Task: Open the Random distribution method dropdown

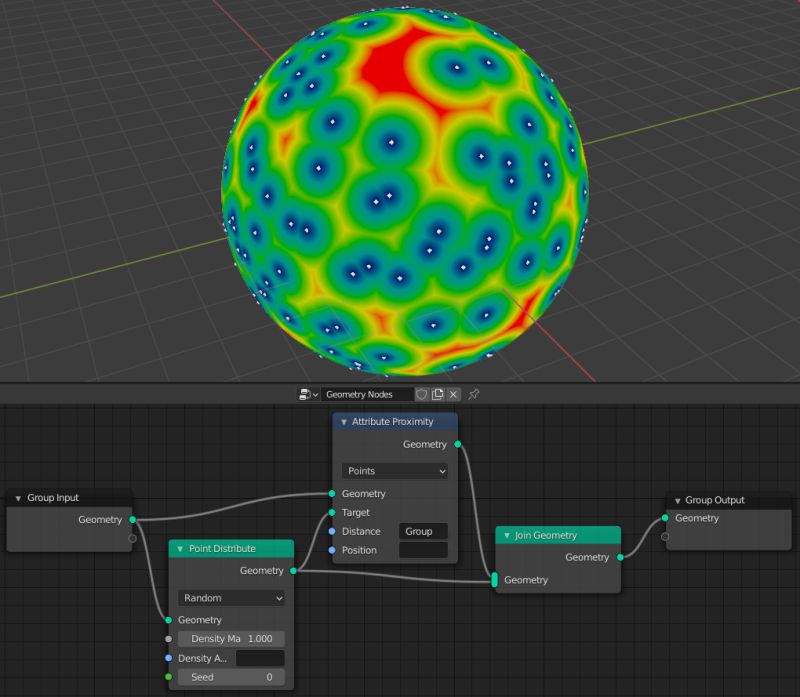Action: point(230,597)
